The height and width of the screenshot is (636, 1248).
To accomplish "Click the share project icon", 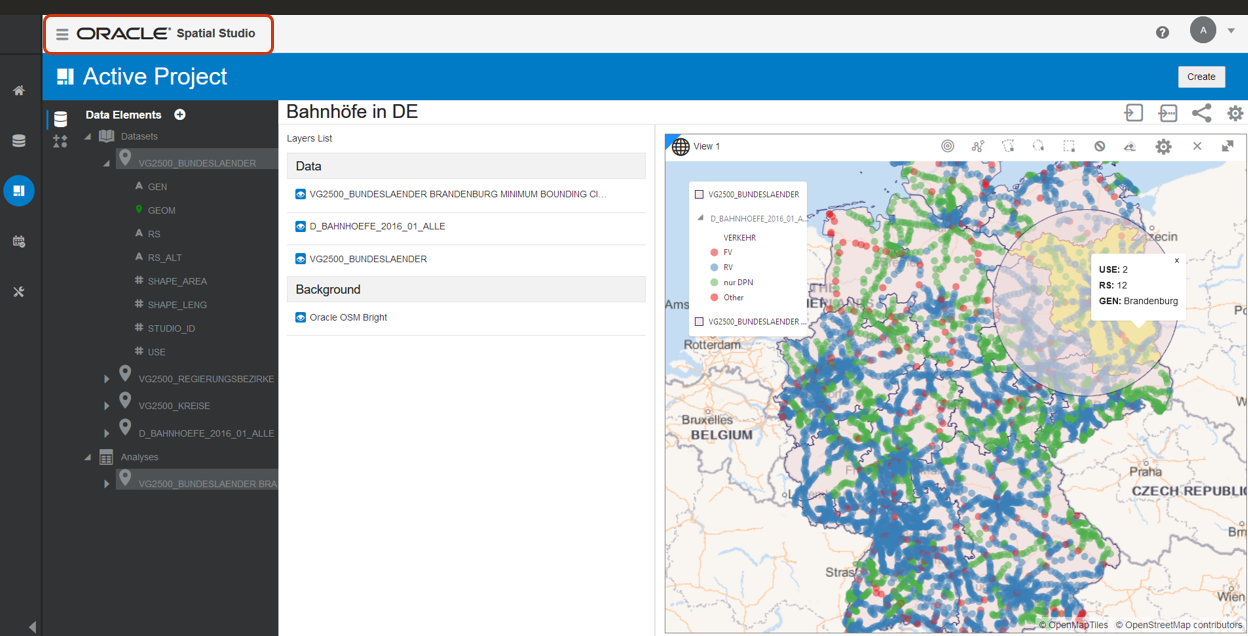I will (1201, 113).
